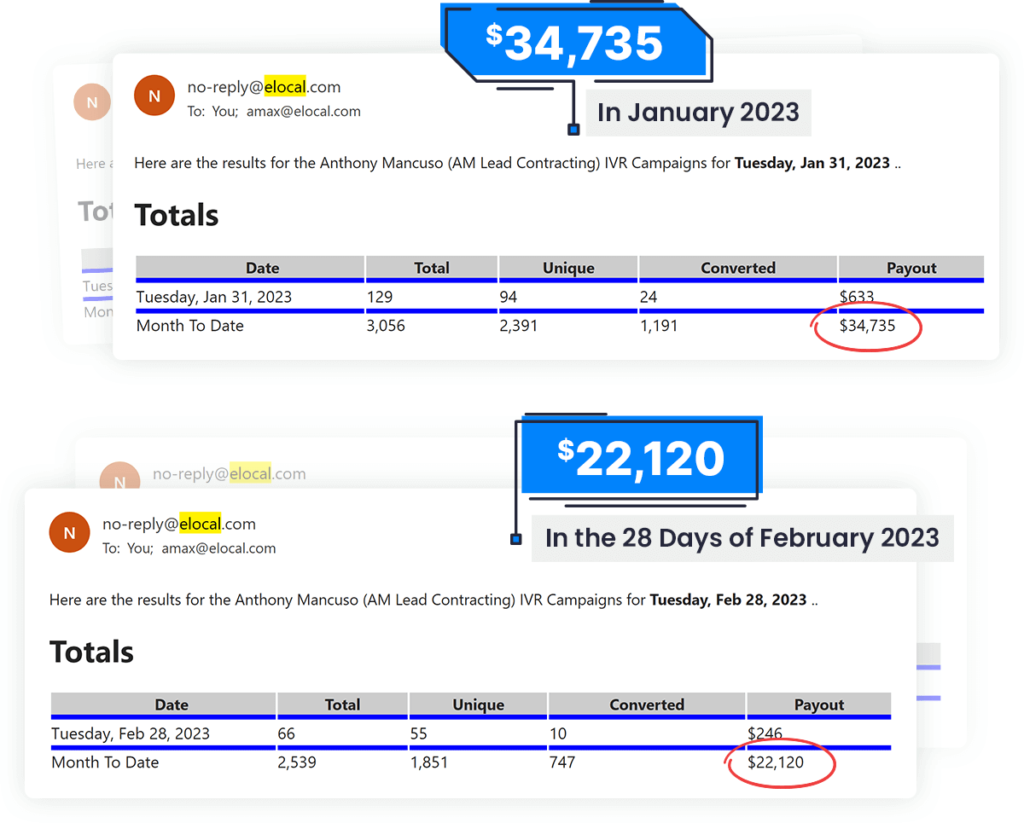Select 'In the 28 Days of February 2023' label
Viewport: 1024px width, 823px height.
741,538
